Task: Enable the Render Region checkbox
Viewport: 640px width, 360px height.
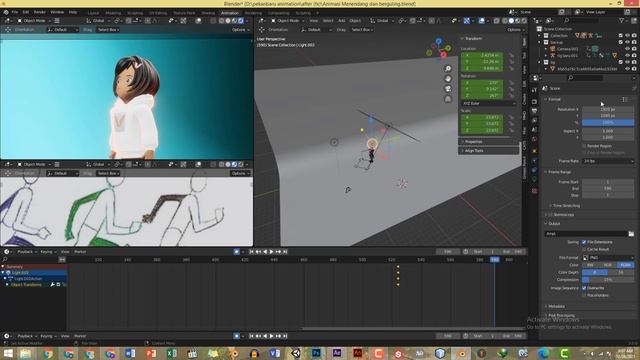Action: point(584,146)
